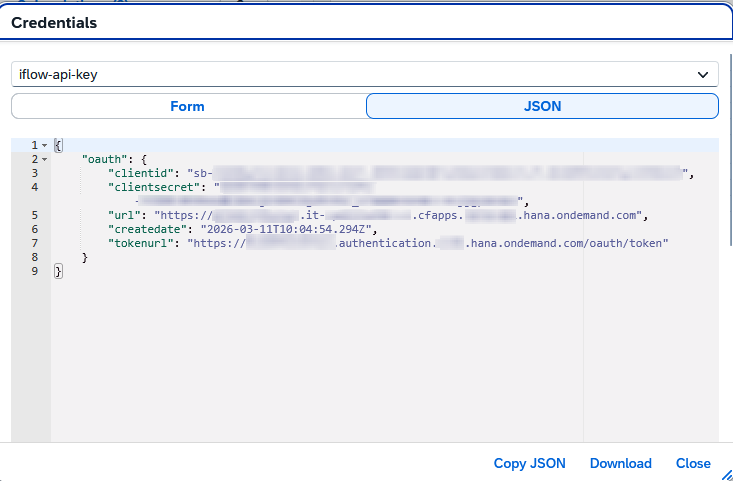Collapse the root object fold arrow on line 1
Image resolution: width=733 pixels, height=481 pixels.
coord(44,146)
